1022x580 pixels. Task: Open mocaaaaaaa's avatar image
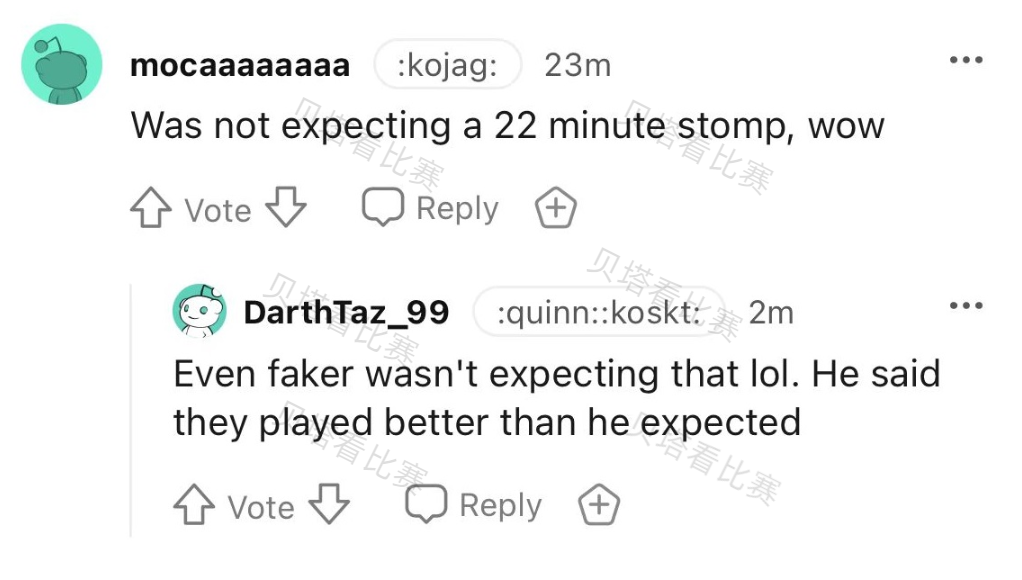62,65
